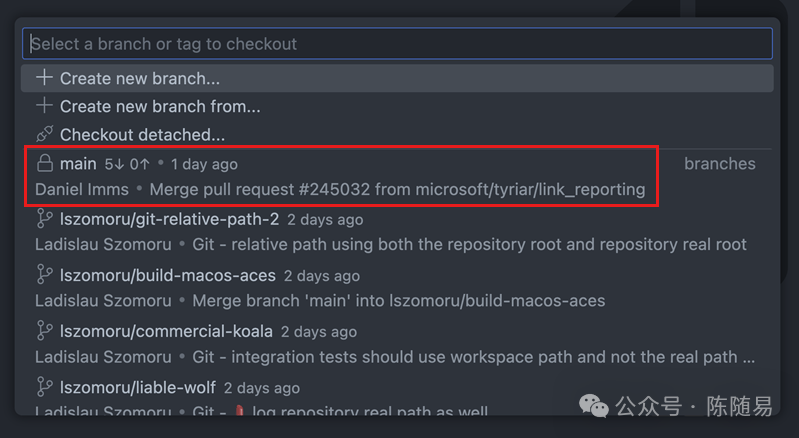Choose Create new branch from... option
799x438 pixels.
pos(397,106)
